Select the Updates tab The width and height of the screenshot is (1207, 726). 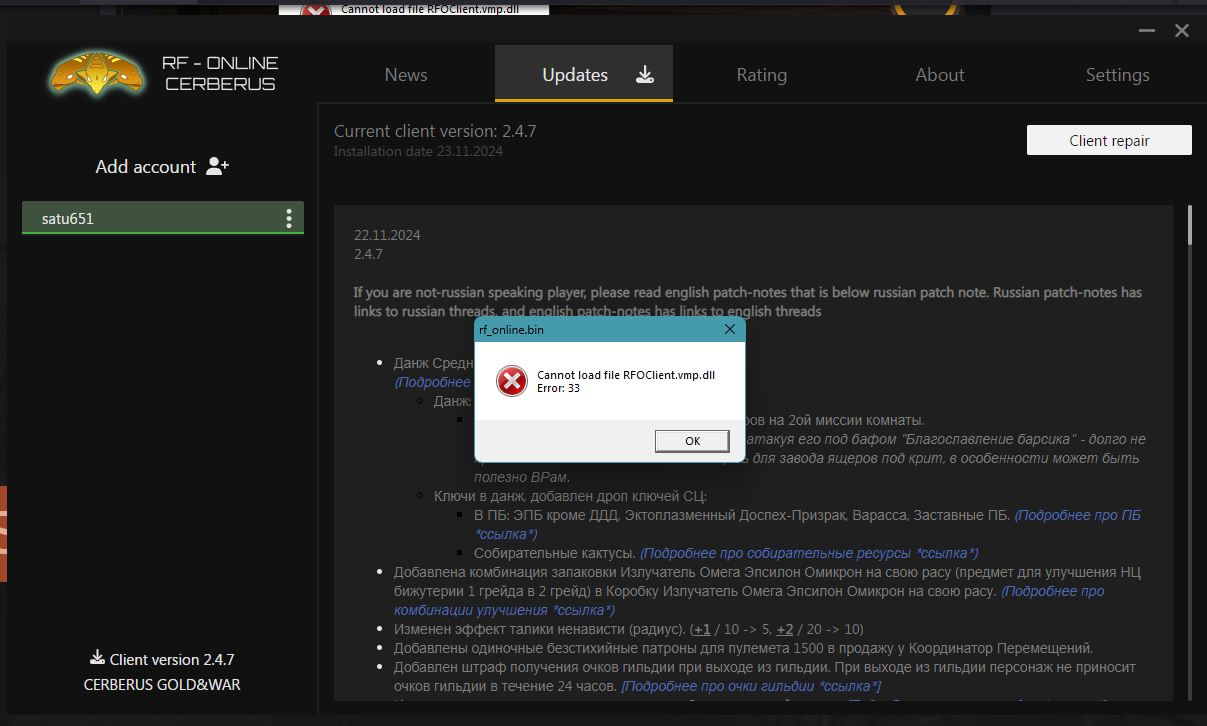click(x=584, y=74)
